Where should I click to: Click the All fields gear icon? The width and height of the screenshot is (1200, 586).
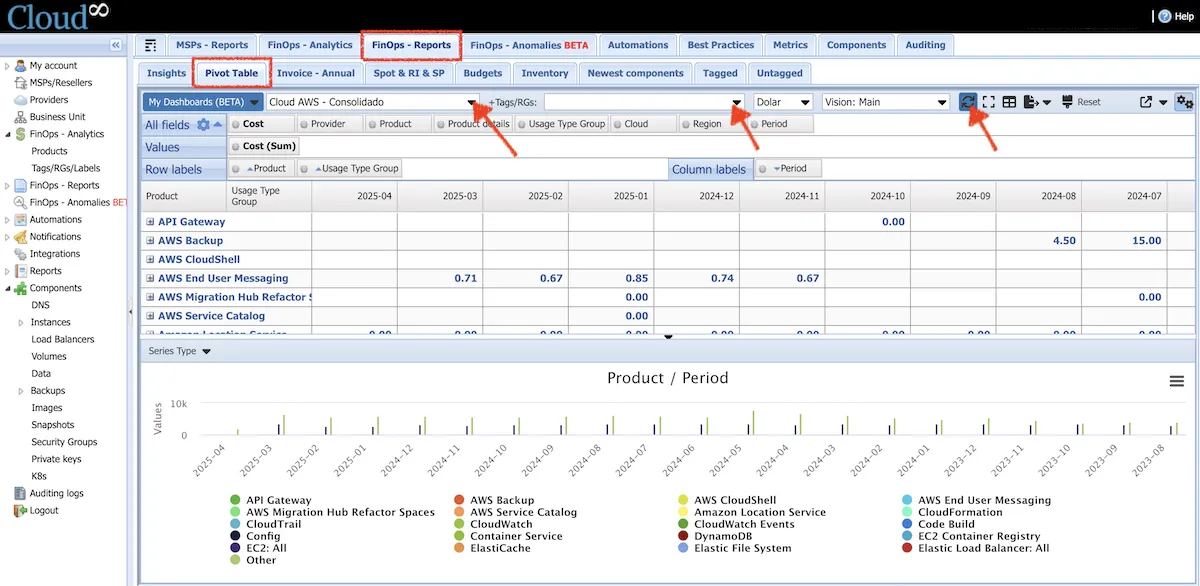click(x=204, y=125)
